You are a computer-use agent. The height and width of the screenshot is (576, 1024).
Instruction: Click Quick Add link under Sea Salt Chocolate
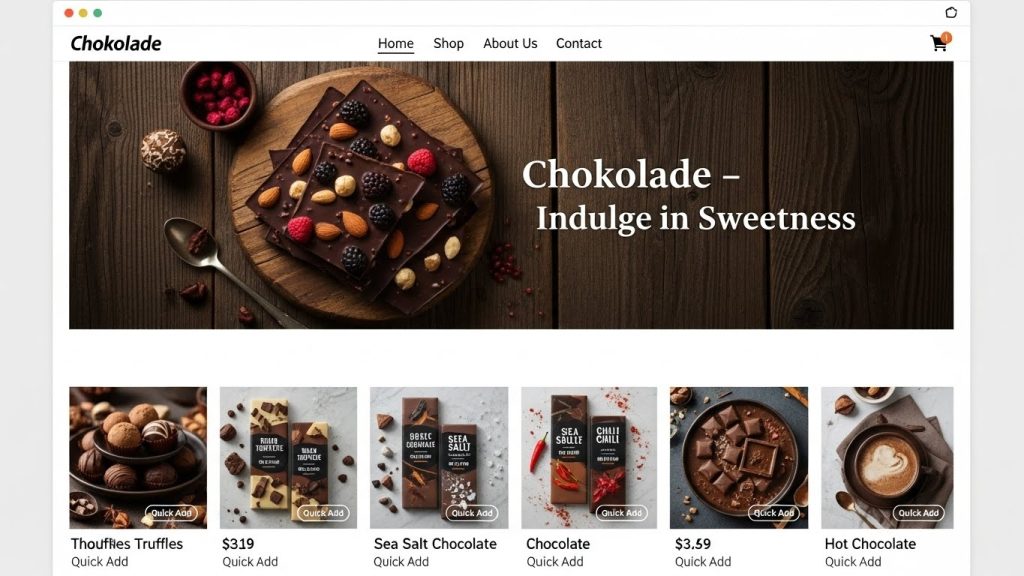401,562
